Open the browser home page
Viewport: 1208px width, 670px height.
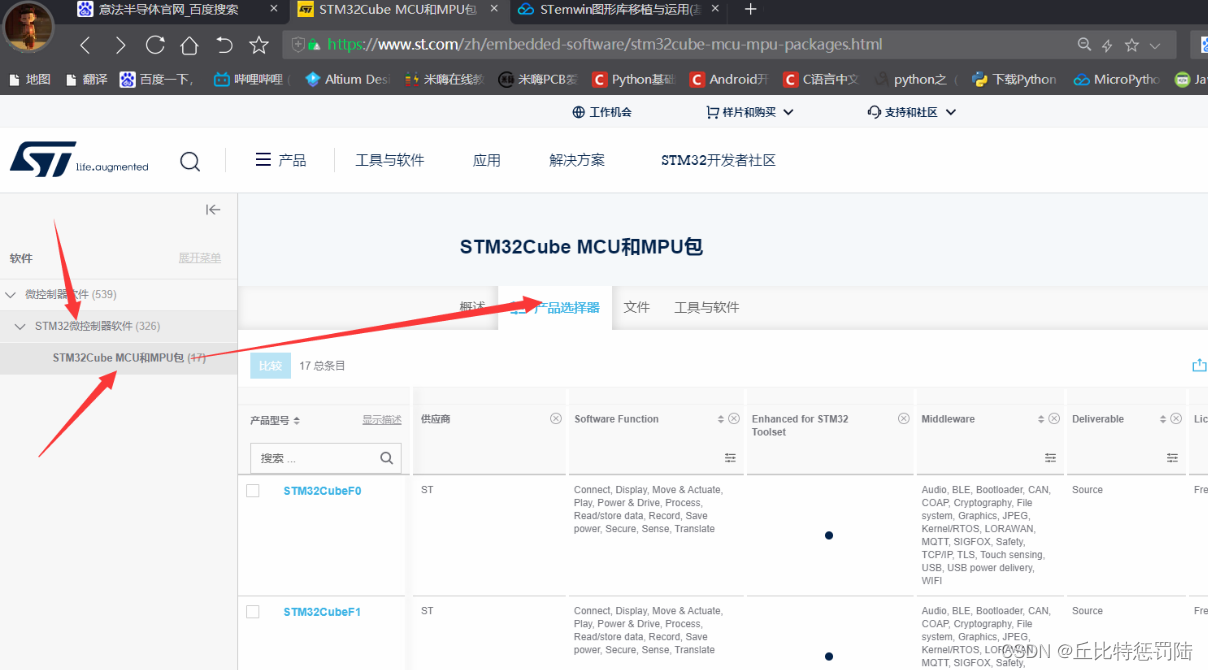pyautogui.click(x=189, y=45)
